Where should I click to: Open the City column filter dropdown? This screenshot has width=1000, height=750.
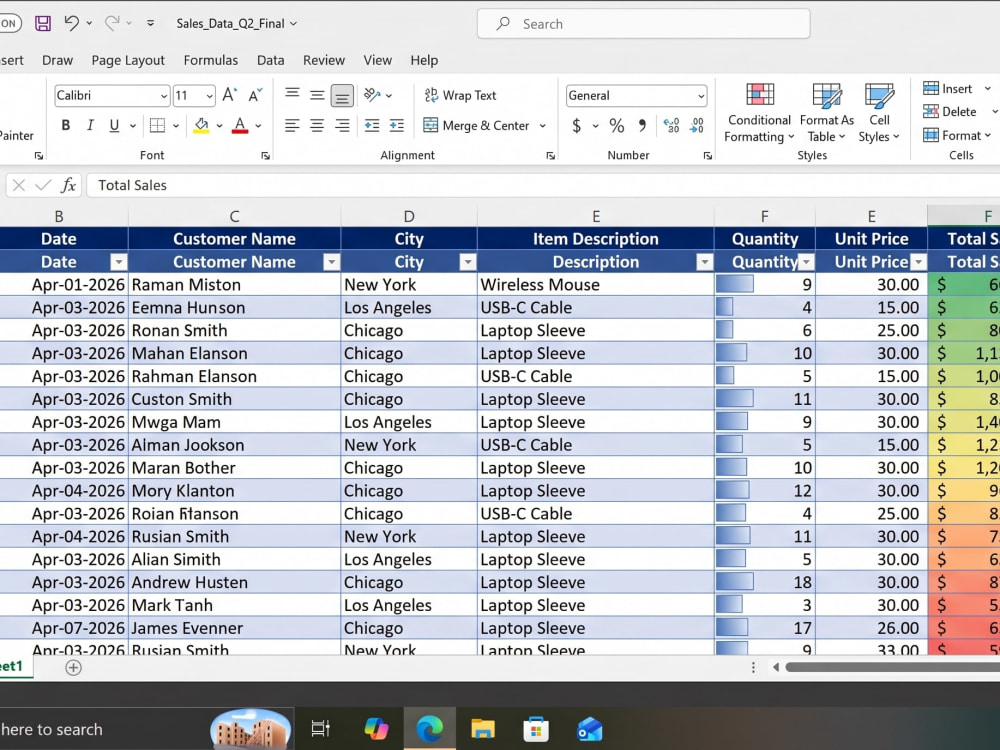[468, 262]
